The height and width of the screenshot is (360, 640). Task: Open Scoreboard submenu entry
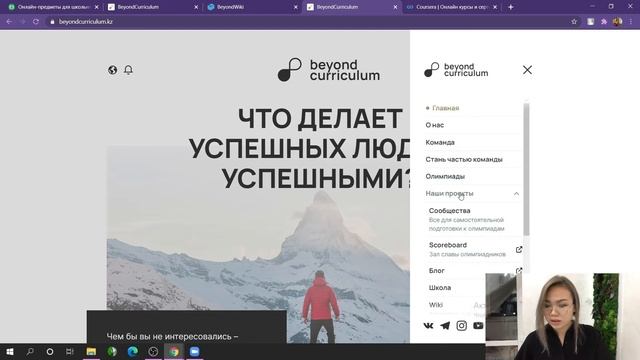point(448,245)
